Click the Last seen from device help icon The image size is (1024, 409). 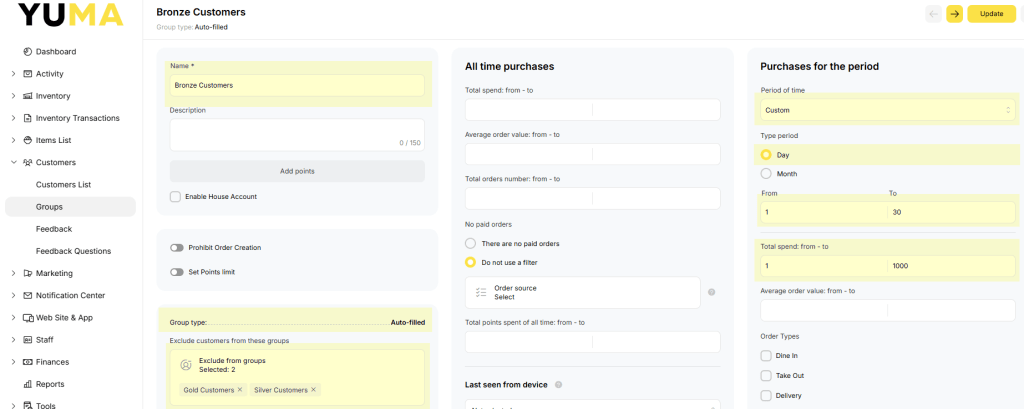tap(558, 385)
